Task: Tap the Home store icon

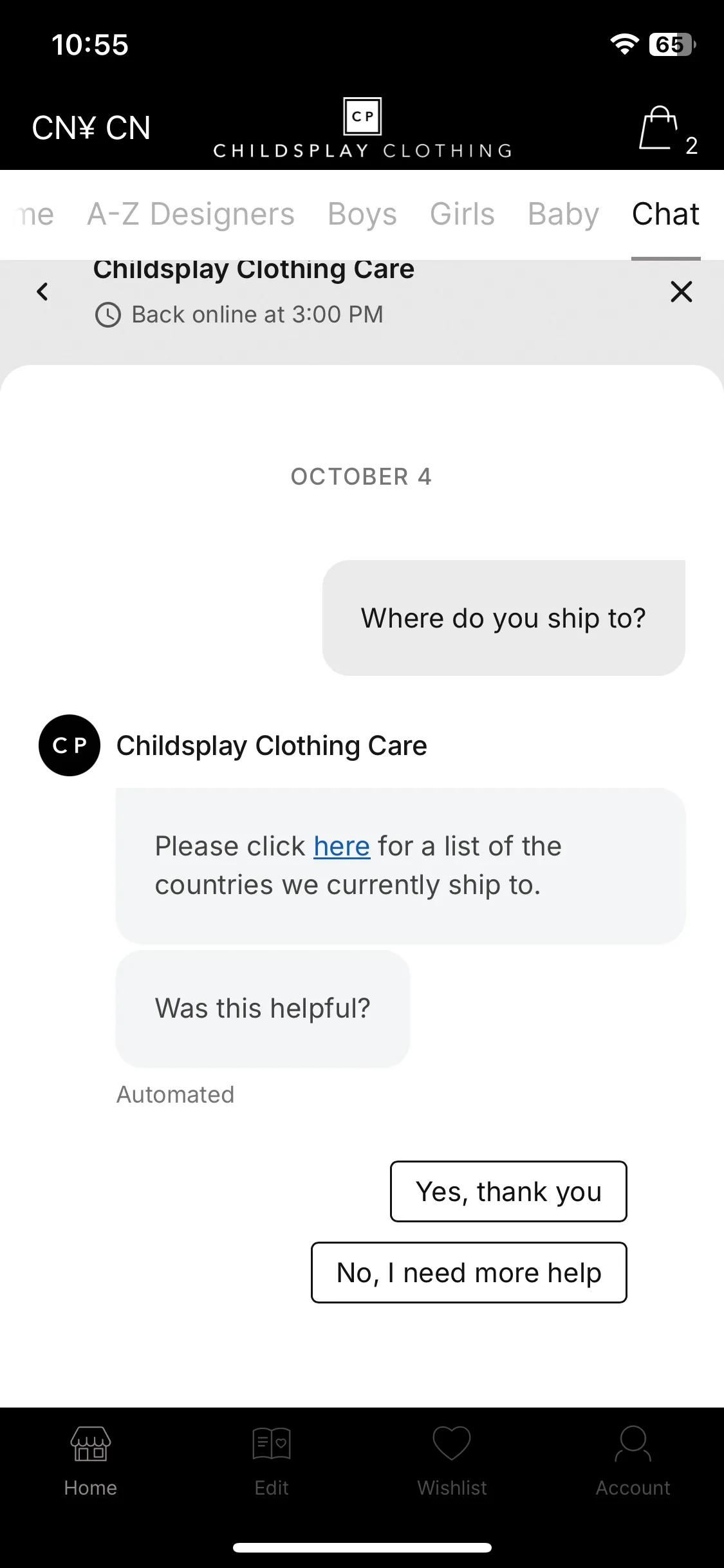Action: pyautogui.click(x=90, y=1443)
